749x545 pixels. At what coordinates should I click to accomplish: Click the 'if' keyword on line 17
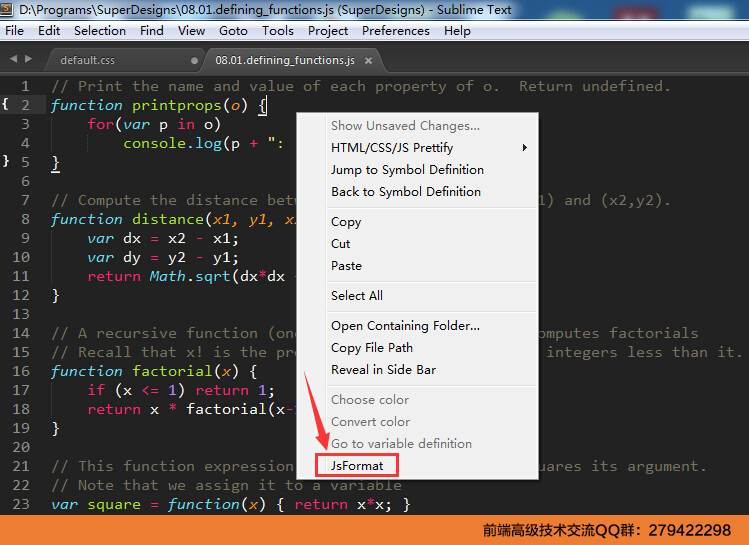[96, 390]
